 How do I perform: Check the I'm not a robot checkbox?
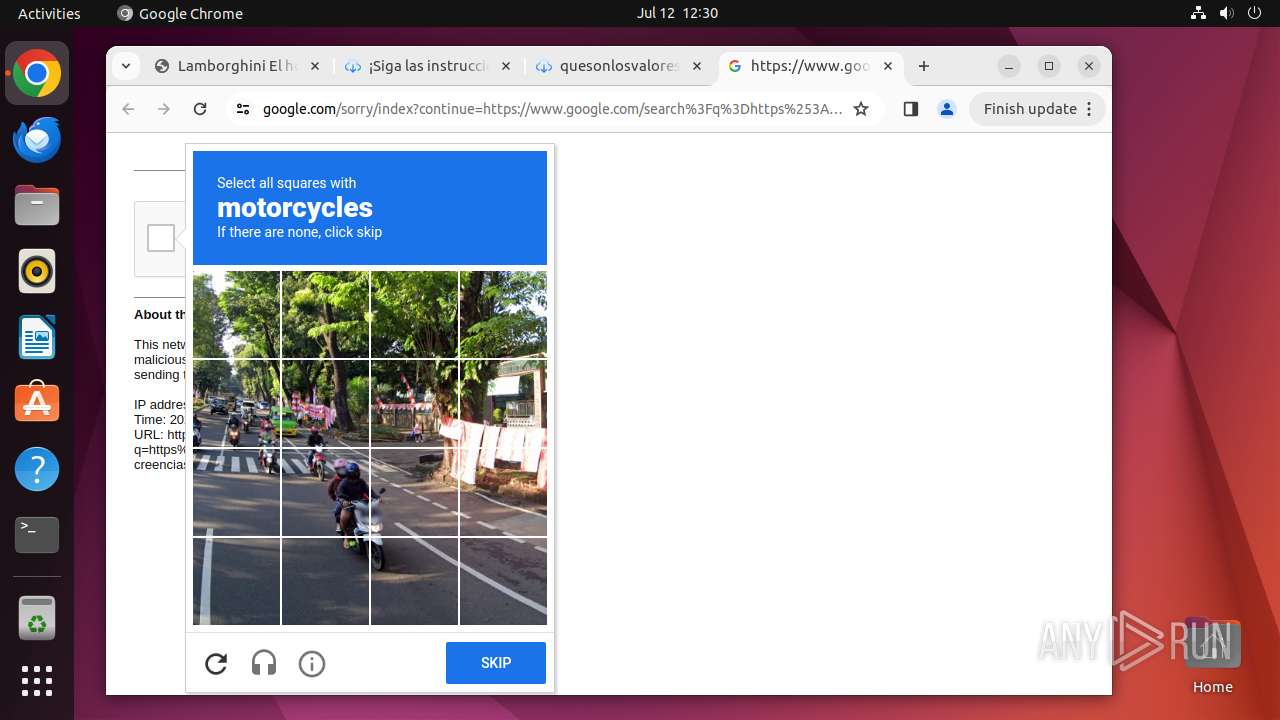(x=161, y=238)
